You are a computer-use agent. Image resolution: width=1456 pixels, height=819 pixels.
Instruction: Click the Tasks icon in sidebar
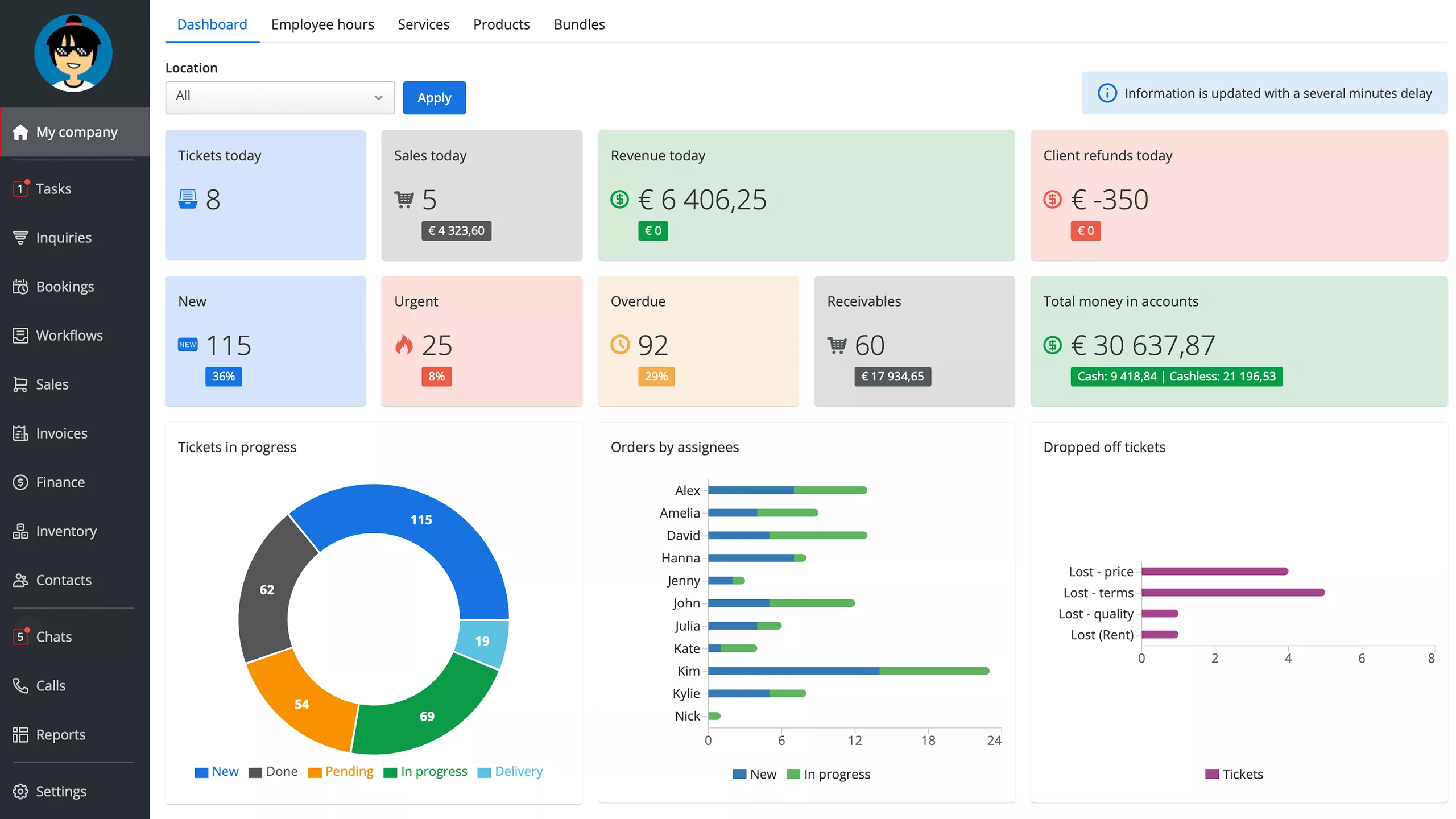20,188
